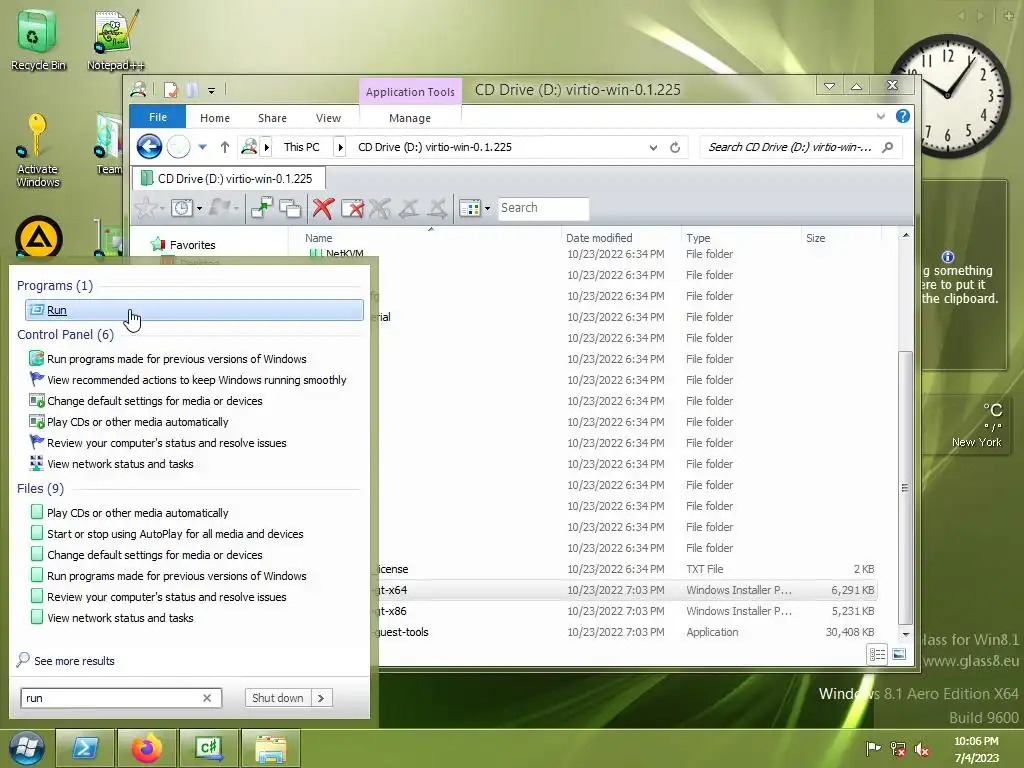Switch to the Home ribbon tab
The width and height of the screenshot is (1024, 768).
[x=215, y=118]
